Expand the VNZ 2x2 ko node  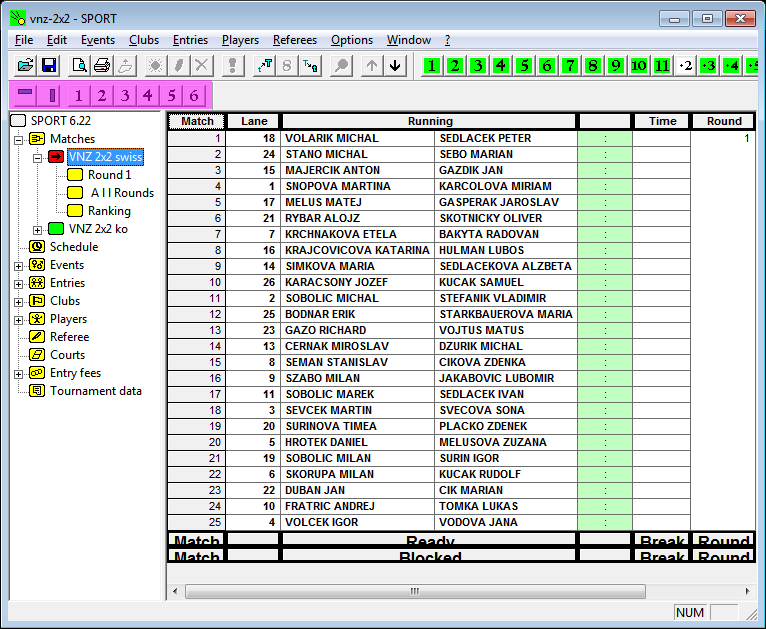[38, 229]
